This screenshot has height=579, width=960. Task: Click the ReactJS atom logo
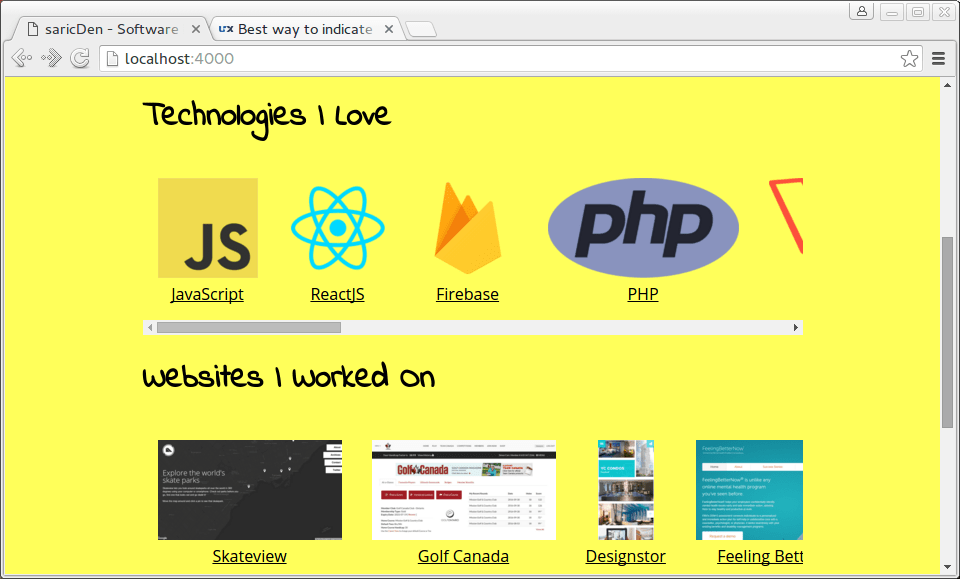[x=337, y=228]
